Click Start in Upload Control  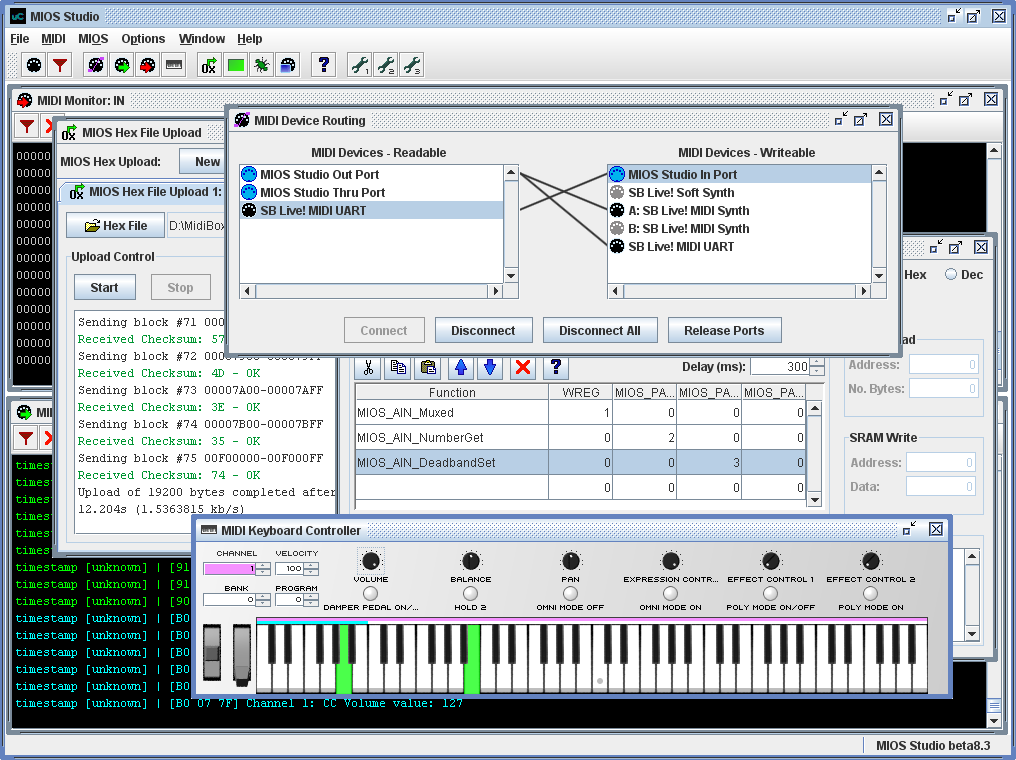[104, 288]
